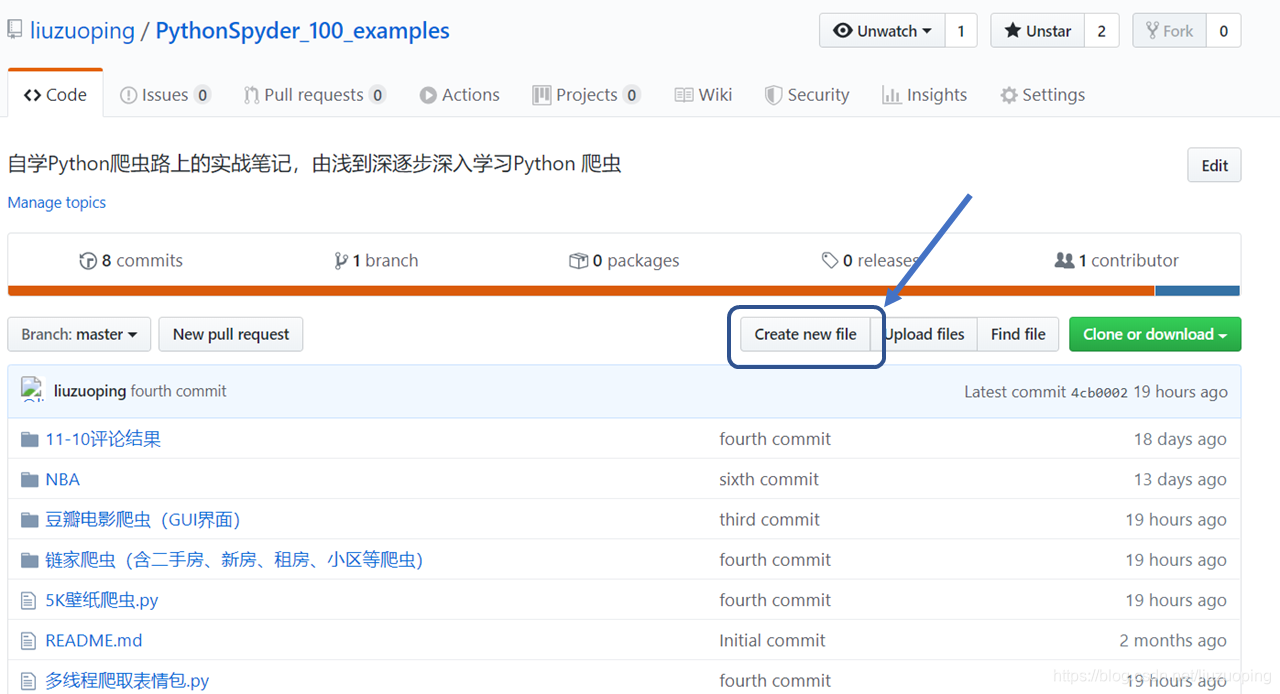
Task: Open liuzuoping author link in commit bar
Action: 90,391
